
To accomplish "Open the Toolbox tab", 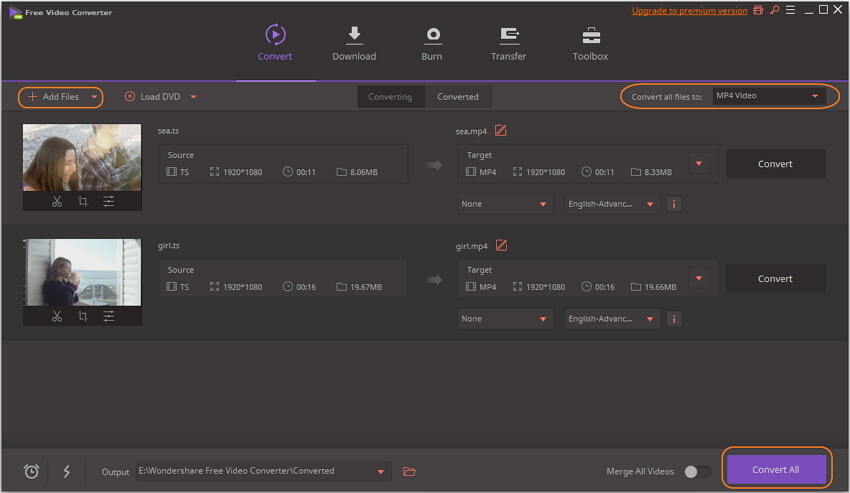I will (x=590, y=44).
